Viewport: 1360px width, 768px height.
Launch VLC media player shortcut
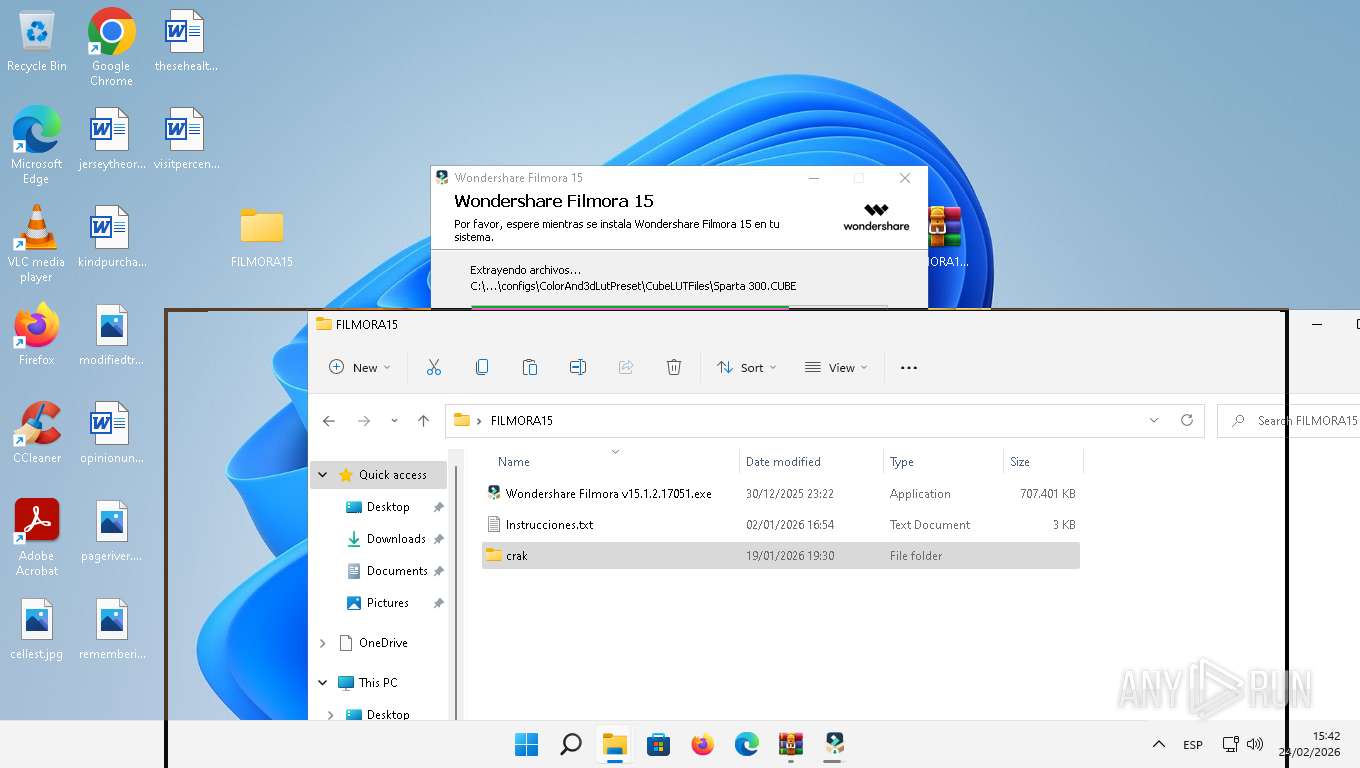click(36, 243)
